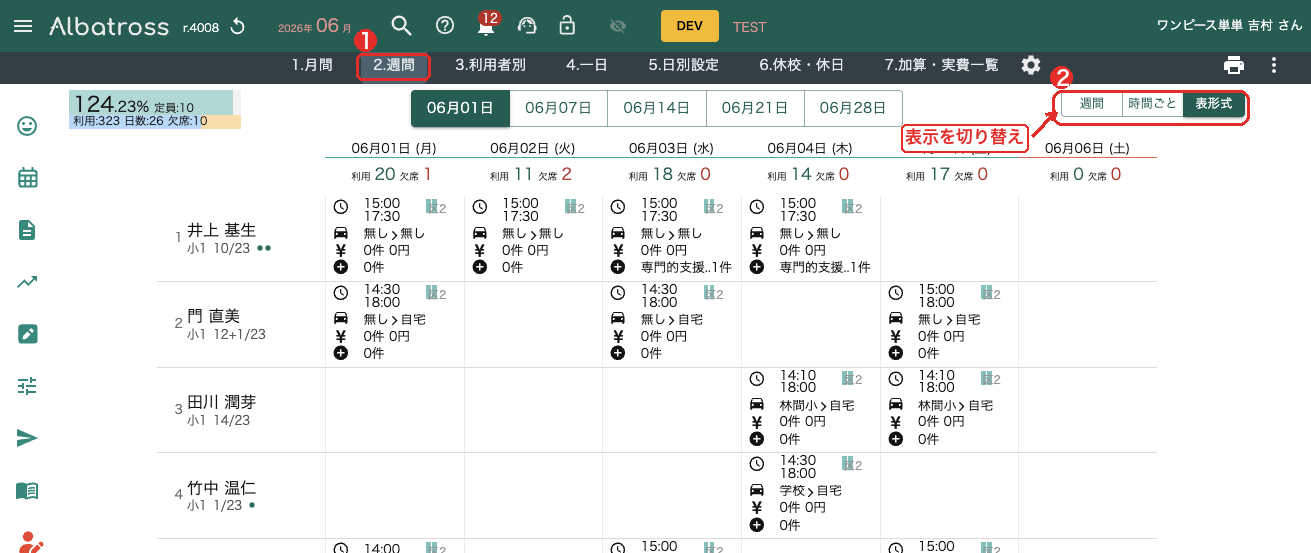Image resolution: width=1311 pixels, height=553 pixels.
Task: Click the 06月02日 (火) column header
Action: pos(532,148)
